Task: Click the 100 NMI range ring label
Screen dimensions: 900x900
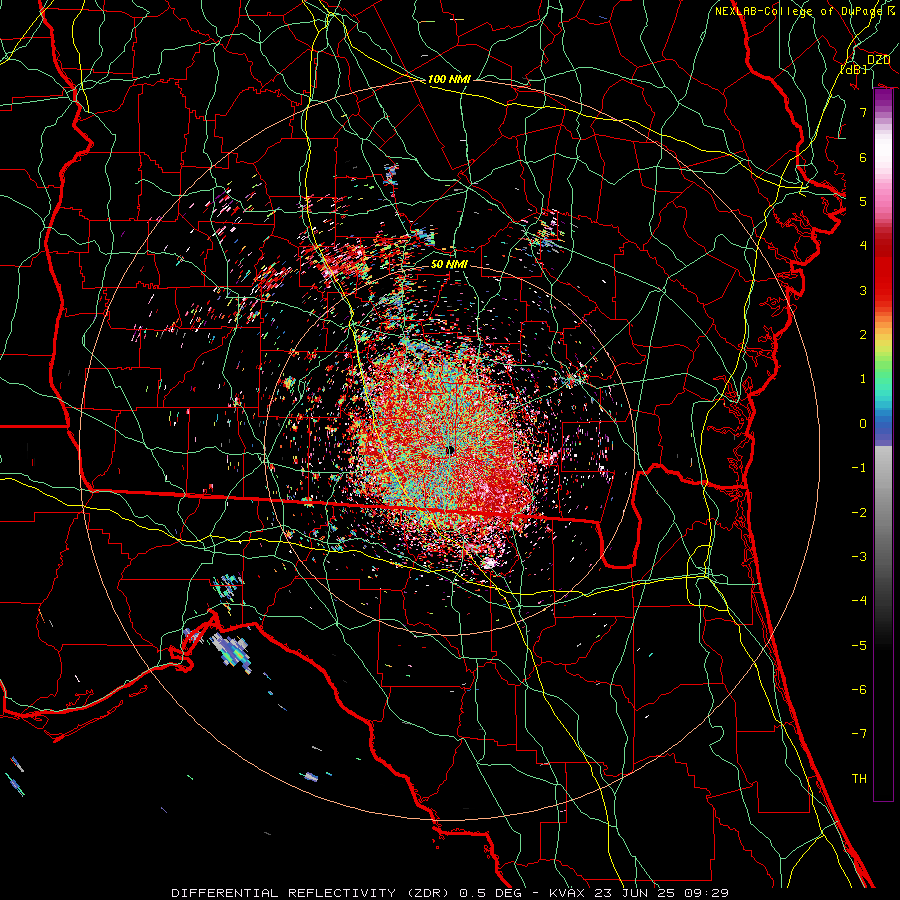Action: [449, 79]
